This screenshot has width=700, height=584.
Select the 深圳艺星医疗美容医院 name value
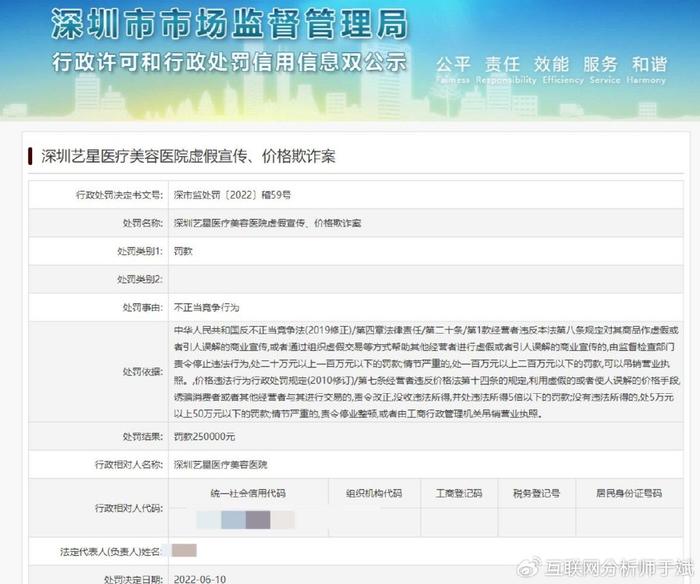(x=221, y=465)
